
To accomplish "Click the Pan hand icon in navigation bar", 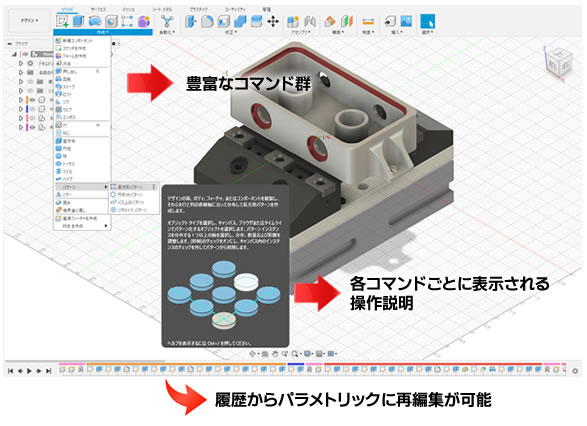I will (x=275, y=353).
